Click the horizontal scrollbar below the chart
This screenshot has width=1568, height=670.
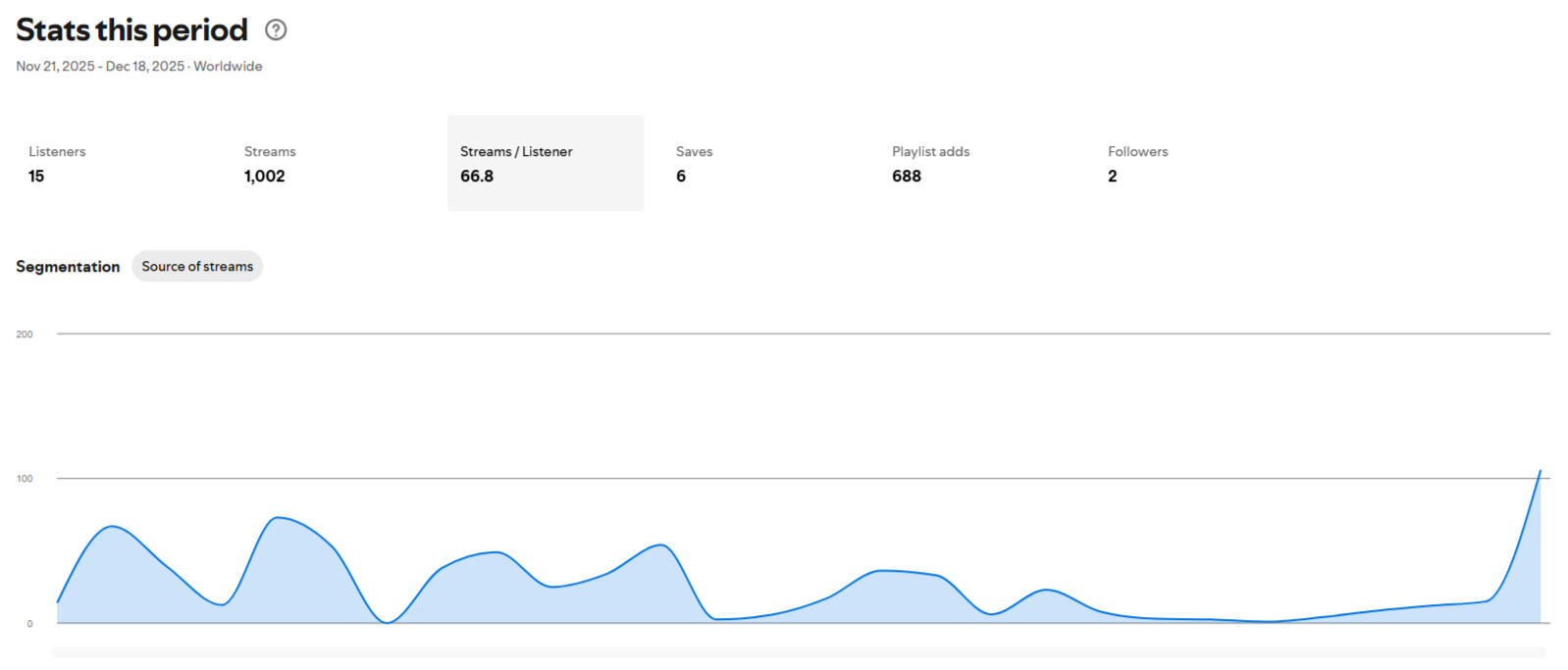pyautogui.click(x=799, y=652)
